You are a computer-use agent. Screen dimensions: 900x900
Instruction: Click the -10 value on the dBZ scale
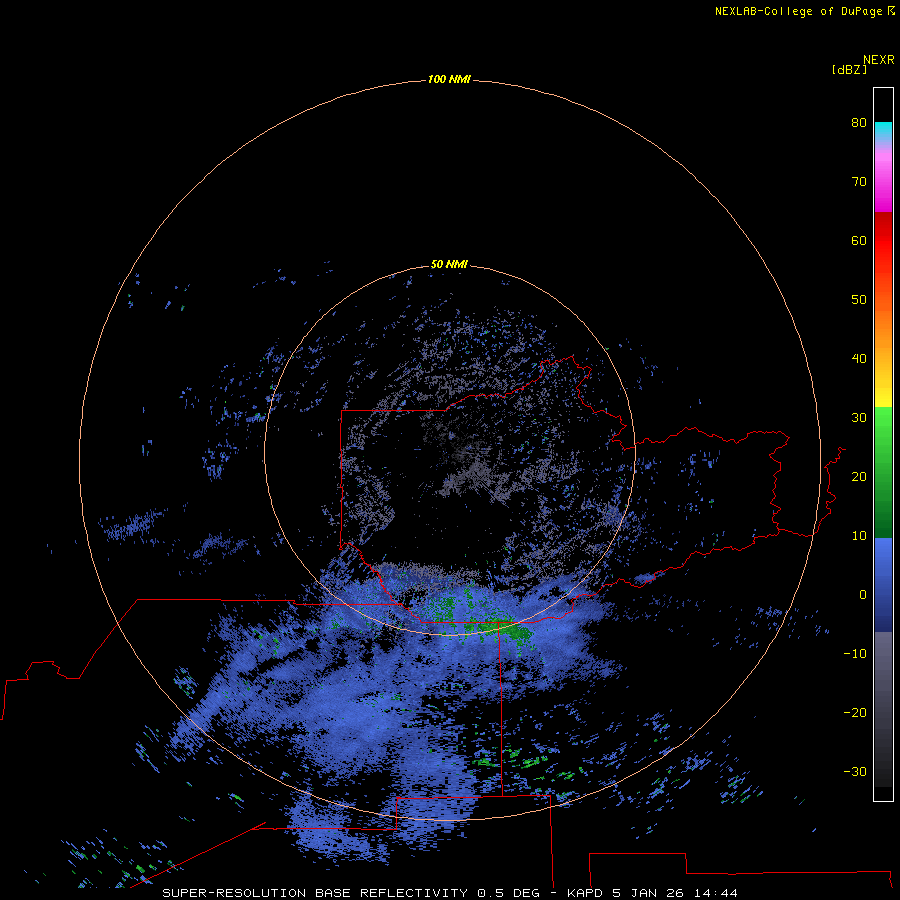coord(855,654)
